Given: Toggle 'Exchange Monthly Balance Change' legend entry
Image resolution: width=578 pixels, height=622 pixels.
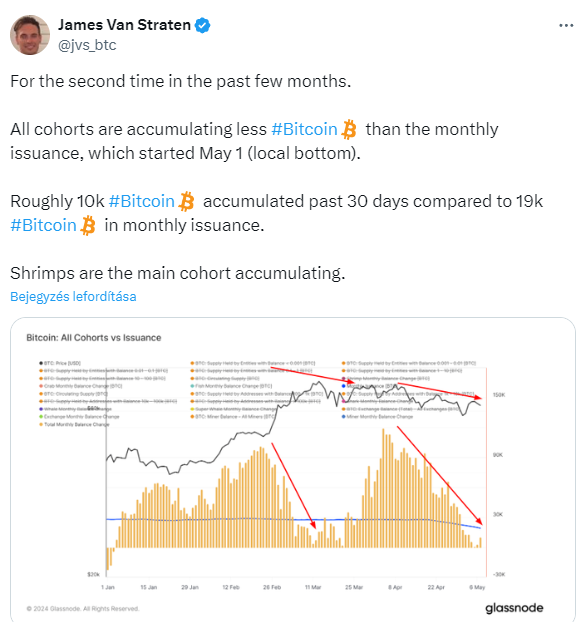Looking at the screenshot, I should (79, 417).
